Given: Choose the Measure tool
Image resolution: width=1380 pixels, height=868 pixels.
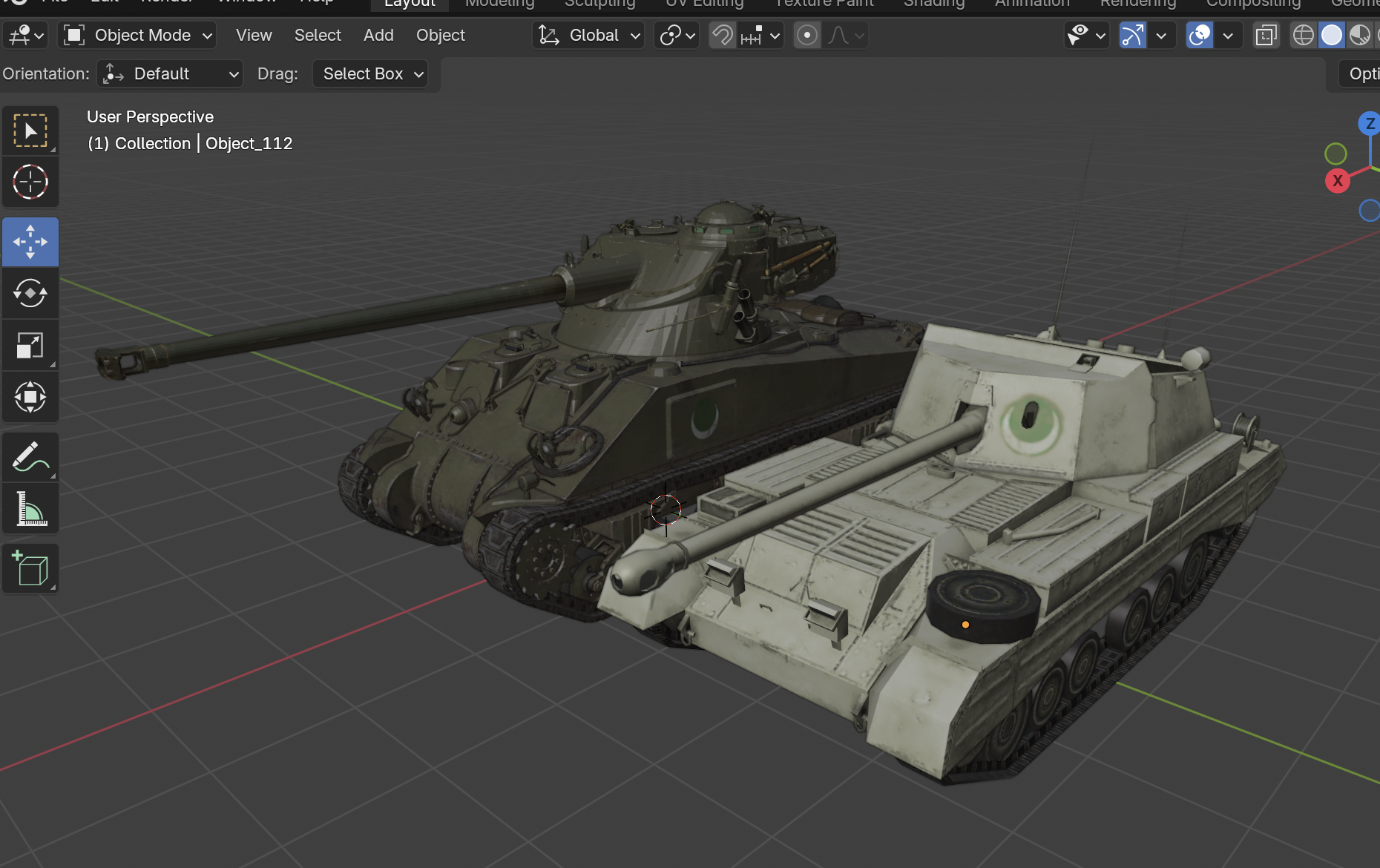Looking at the screenshot, I should (x=30, y=508).
